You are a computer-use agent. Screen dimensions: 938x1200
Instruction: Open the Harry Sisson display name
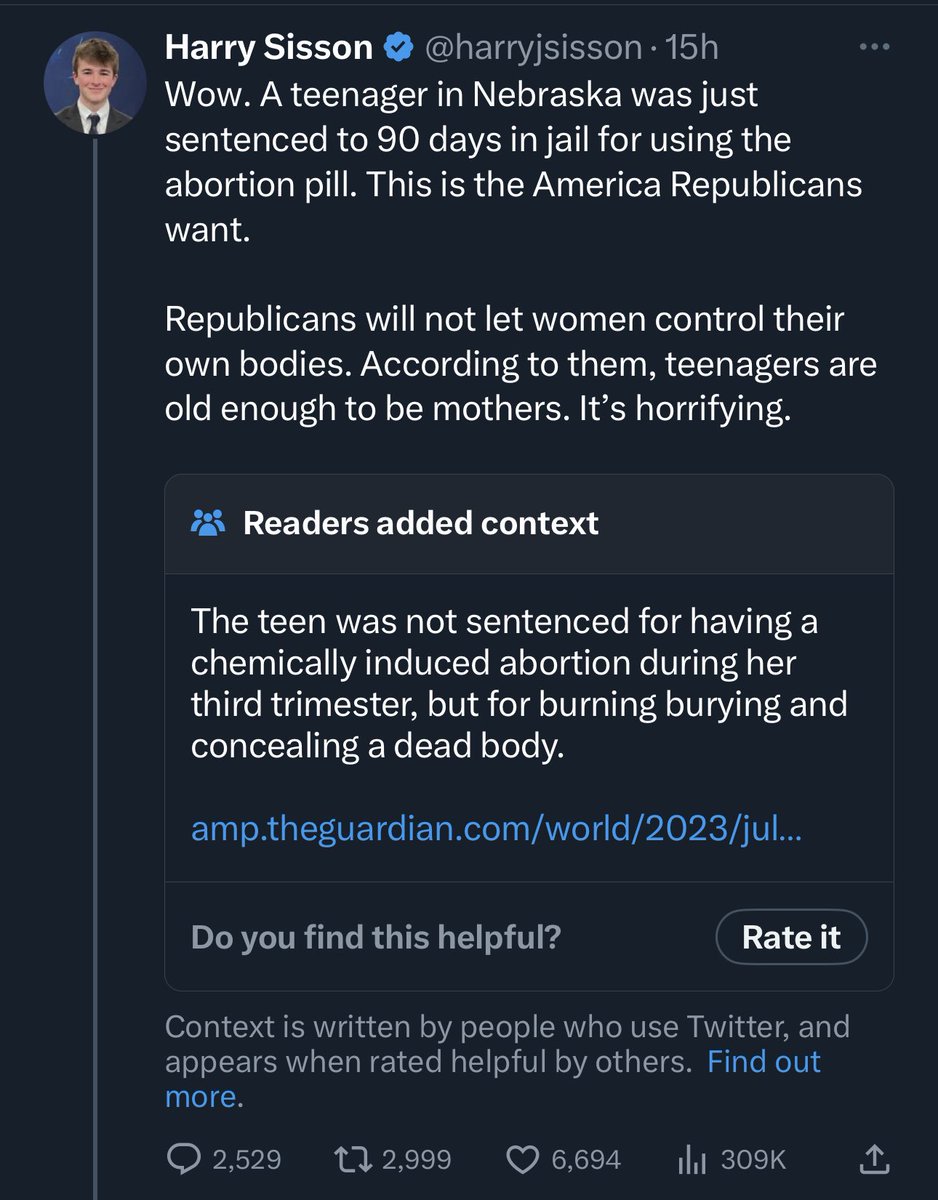pyautogui.click(x=269, y=46)
